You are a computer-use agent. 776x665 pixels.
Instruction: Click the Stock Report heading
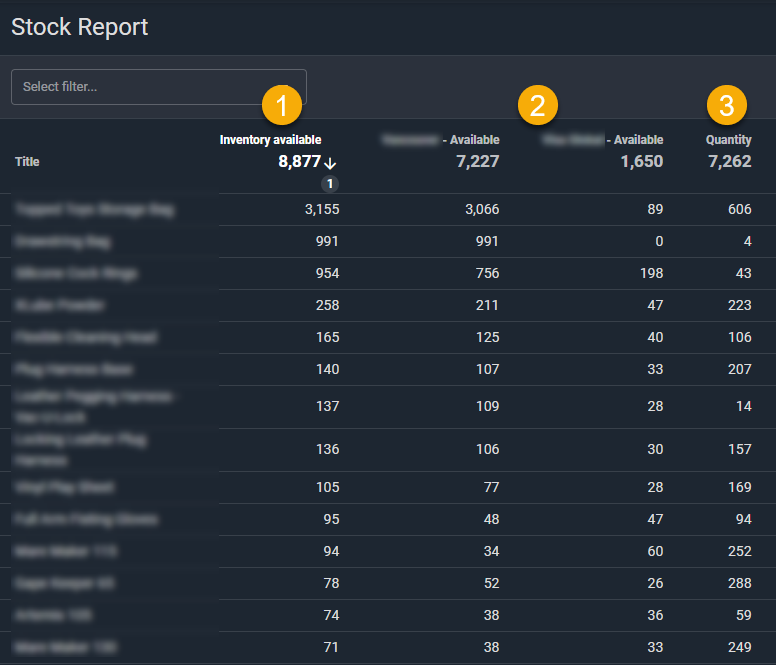click(x=80, y=27)
